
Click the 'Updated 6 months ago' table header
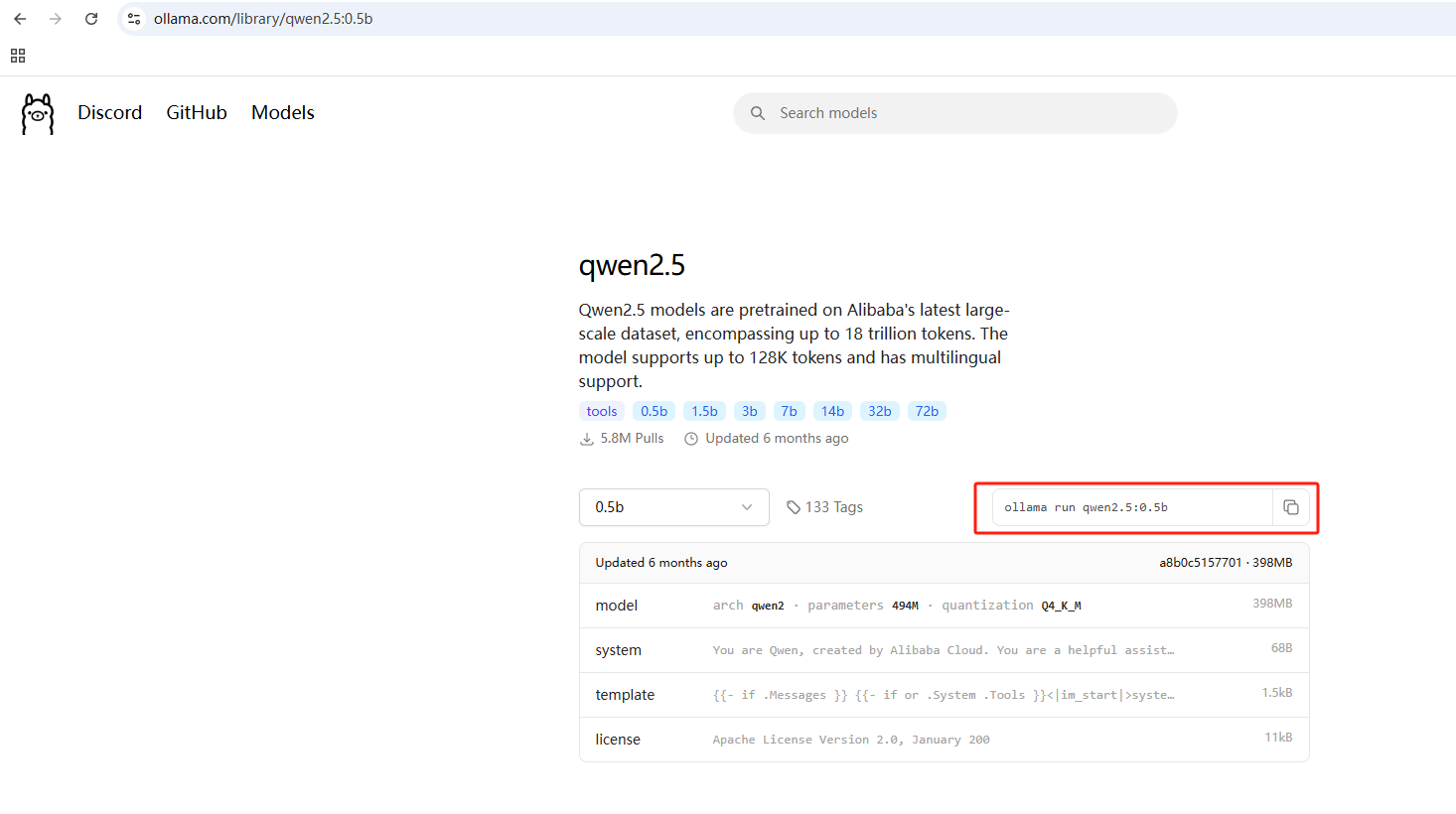click(661, 563)
